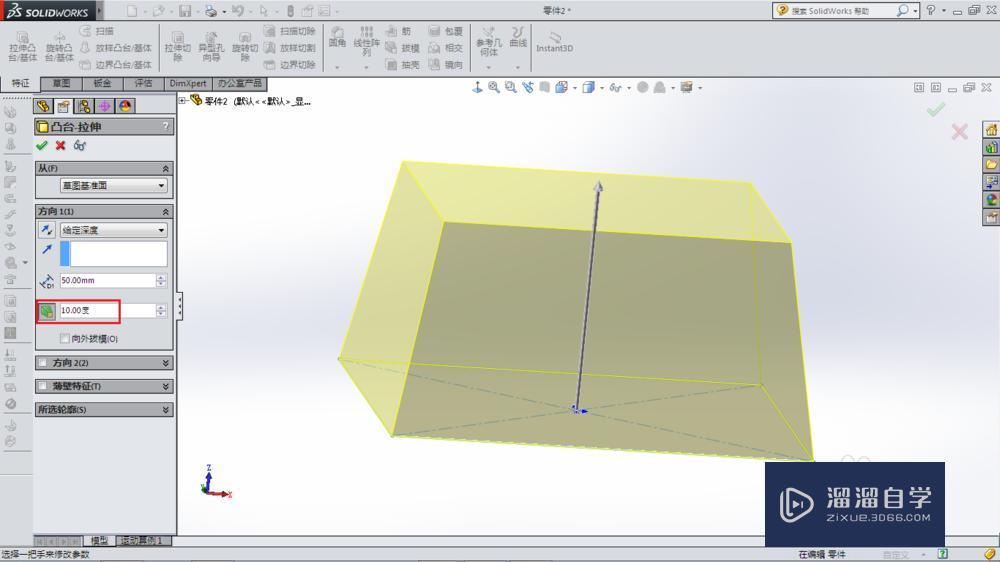This screenshot has width=1000, height=562.
Task: Click the Zoom to Fit icon
Action: pos(494,87)
